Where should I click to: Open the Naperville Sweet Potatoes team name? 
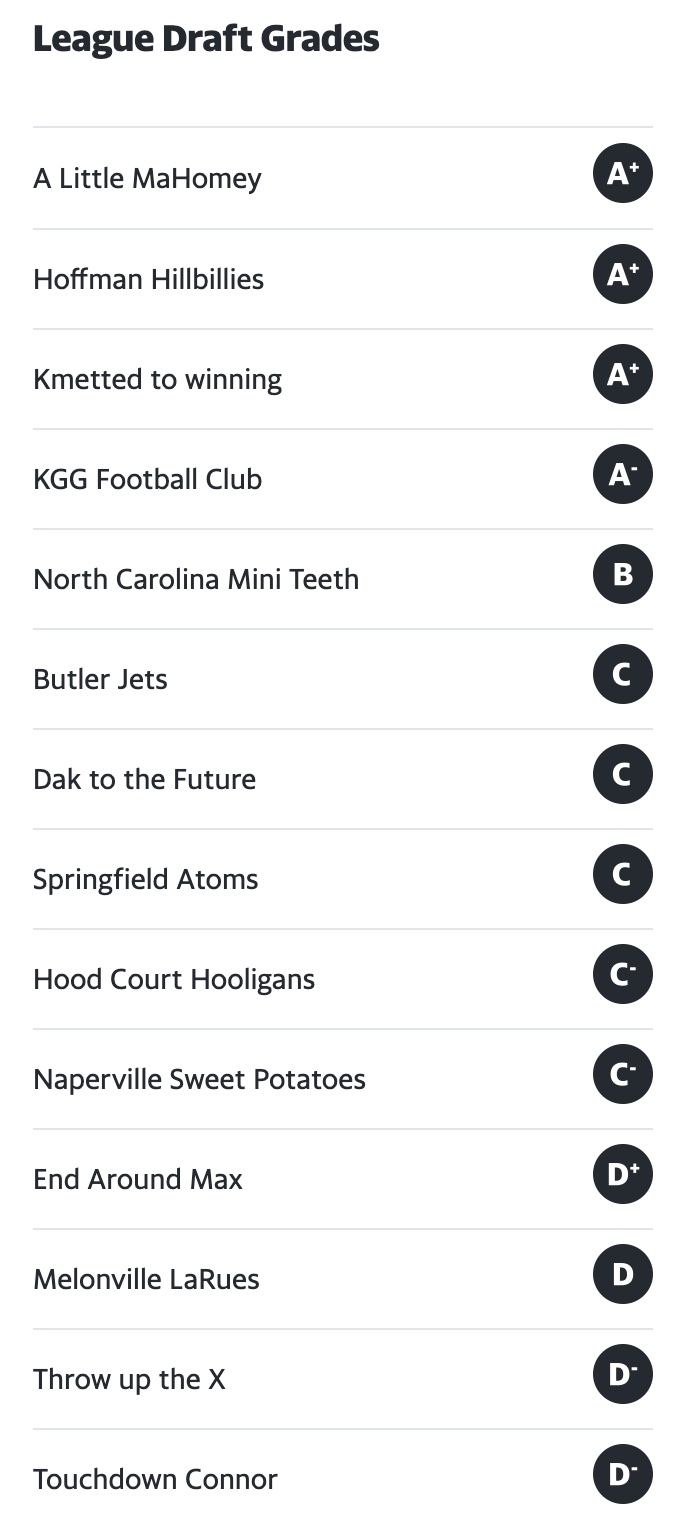(x=199, y=1079)
